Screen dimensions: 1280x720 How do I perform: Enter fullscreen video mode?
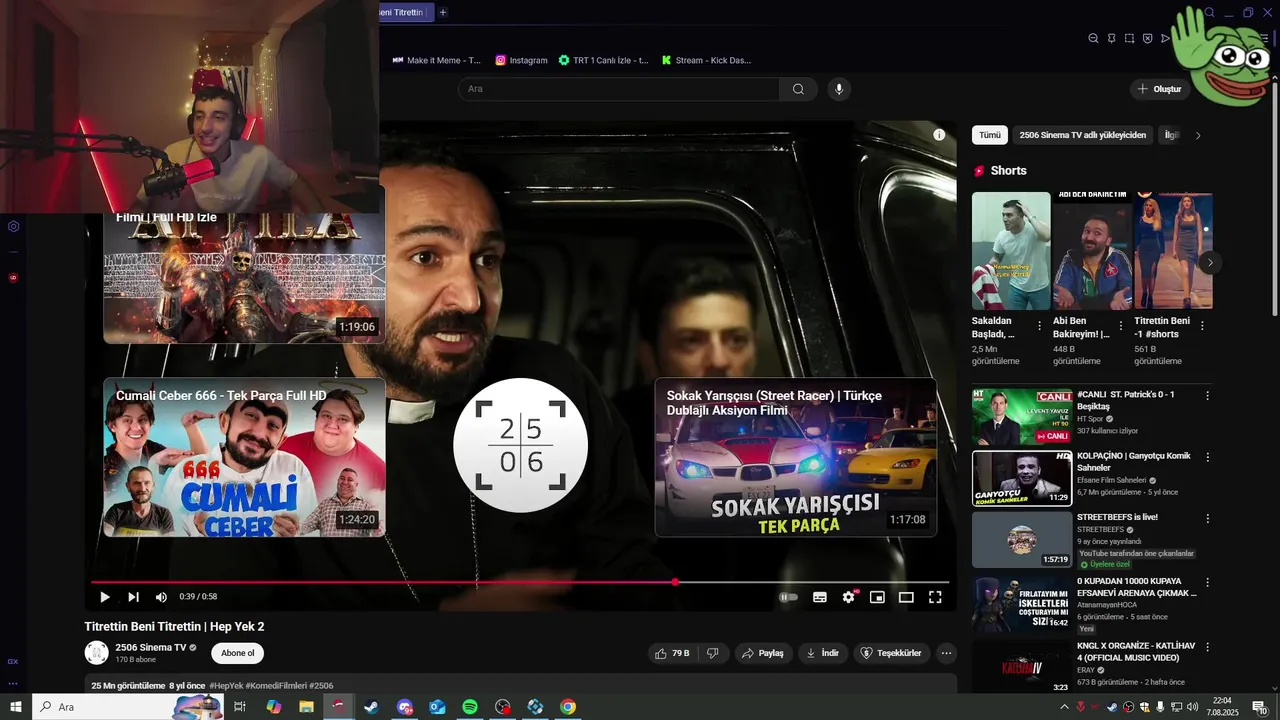pos(935,597)
